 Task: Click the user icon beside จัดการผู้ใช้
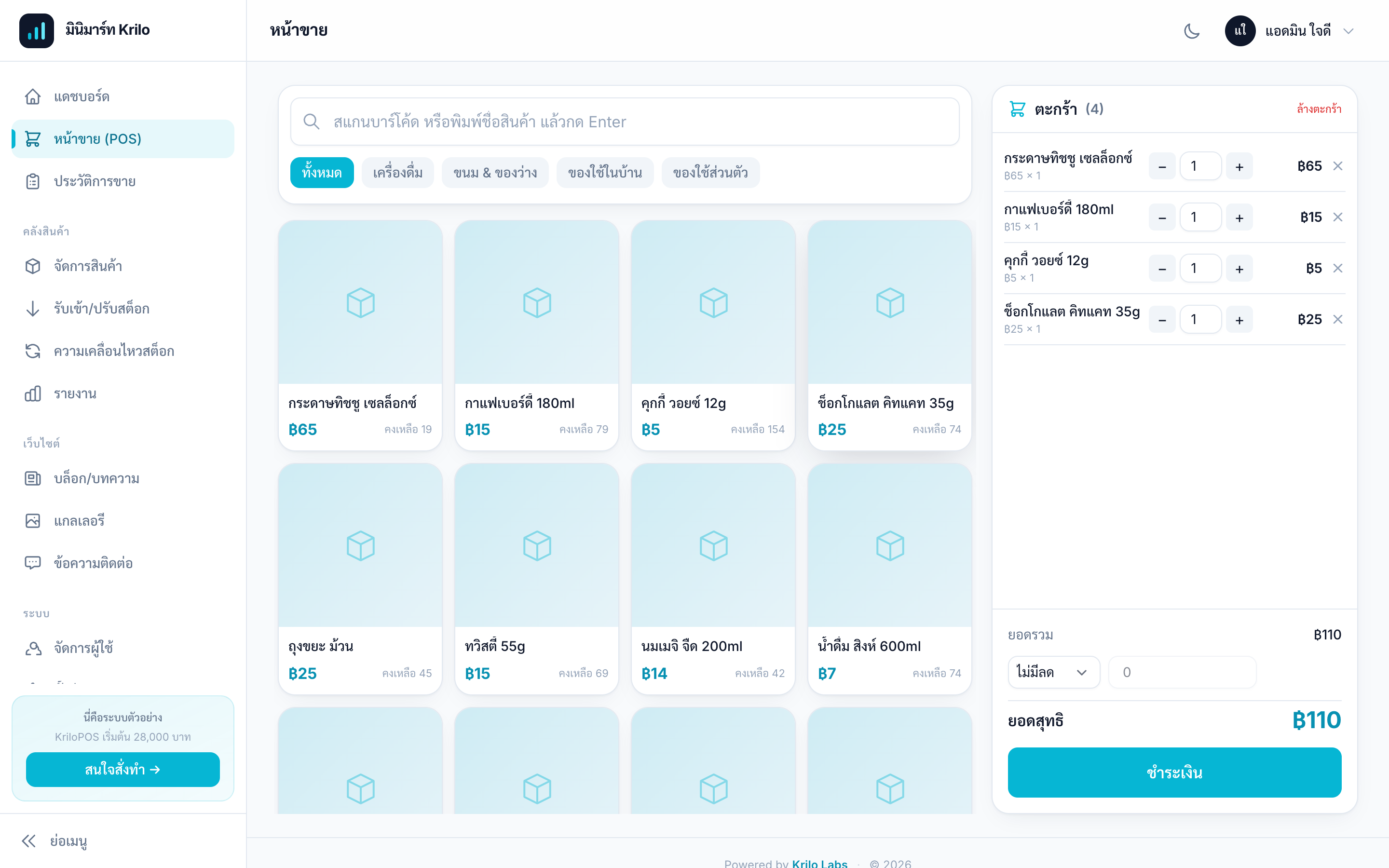click(33, 648)
